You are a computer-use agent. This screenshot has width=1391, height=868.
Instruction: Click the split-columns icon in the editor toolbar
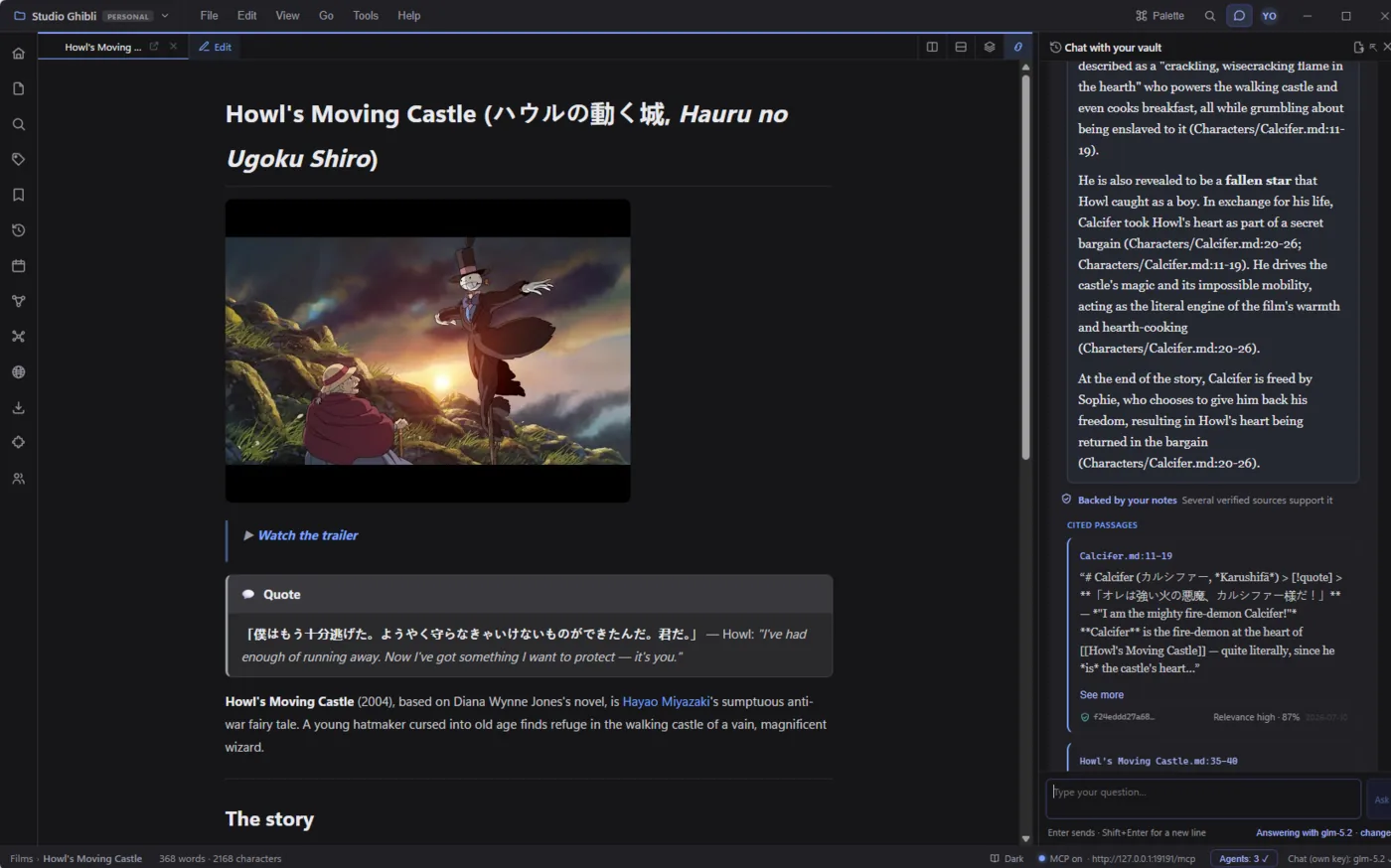(932, 47)
